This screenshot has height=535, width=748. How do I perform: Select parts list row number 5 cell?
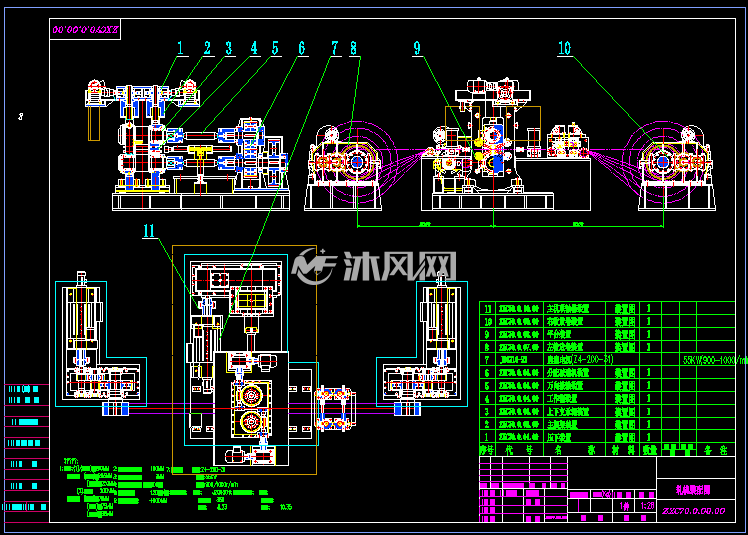click(x=488, y=386)
